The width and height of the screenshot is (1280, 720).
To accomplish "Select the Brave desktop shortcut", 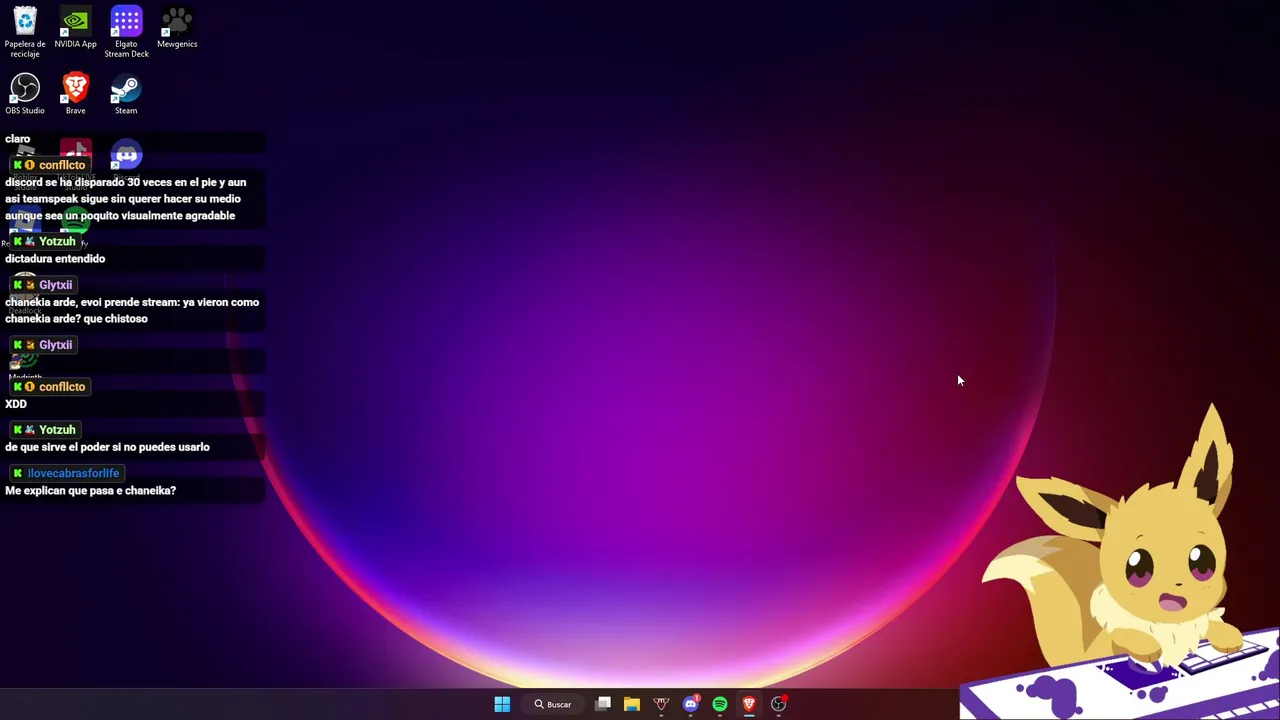I will [76, 94].
